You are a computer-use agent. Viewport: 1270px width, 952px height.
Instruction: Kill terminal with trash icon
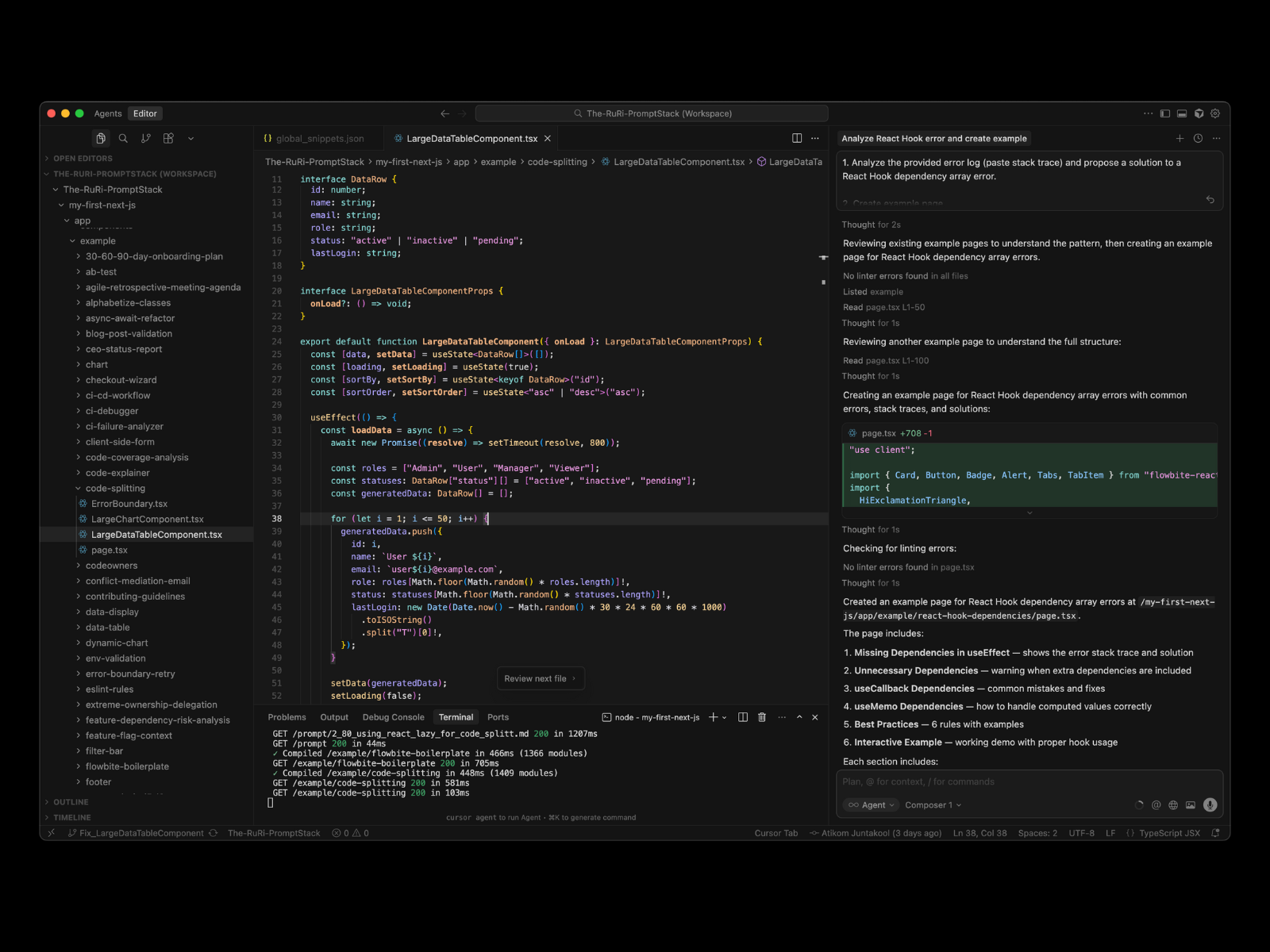pyautogui.click(x=762, y=717)
